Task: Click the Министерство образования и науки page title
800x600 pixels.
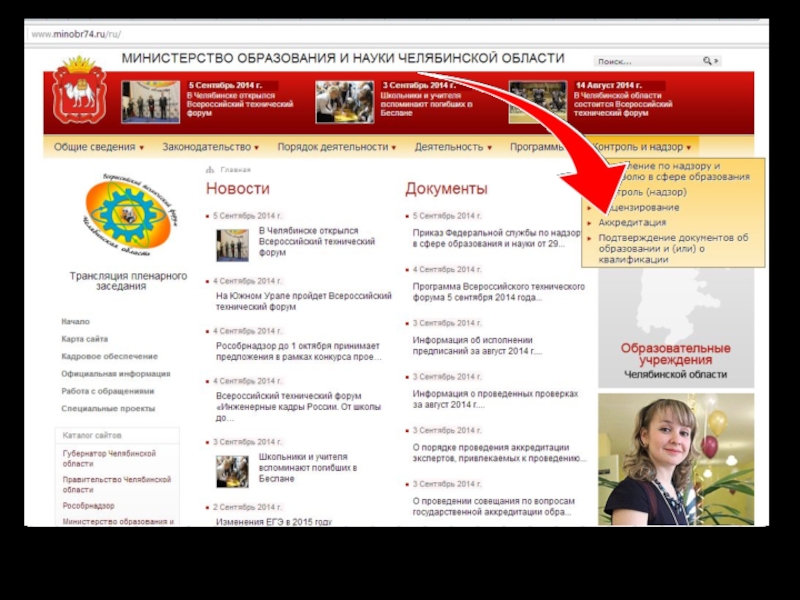Action: [x=343, y=58]
